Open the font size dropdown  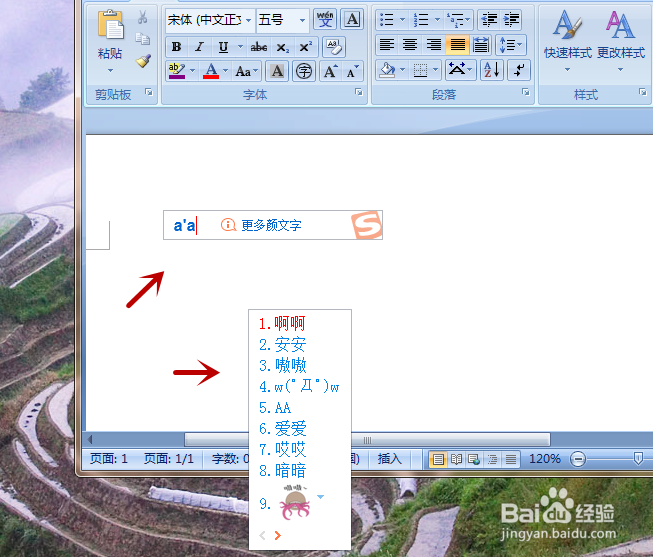pos(302,20)
